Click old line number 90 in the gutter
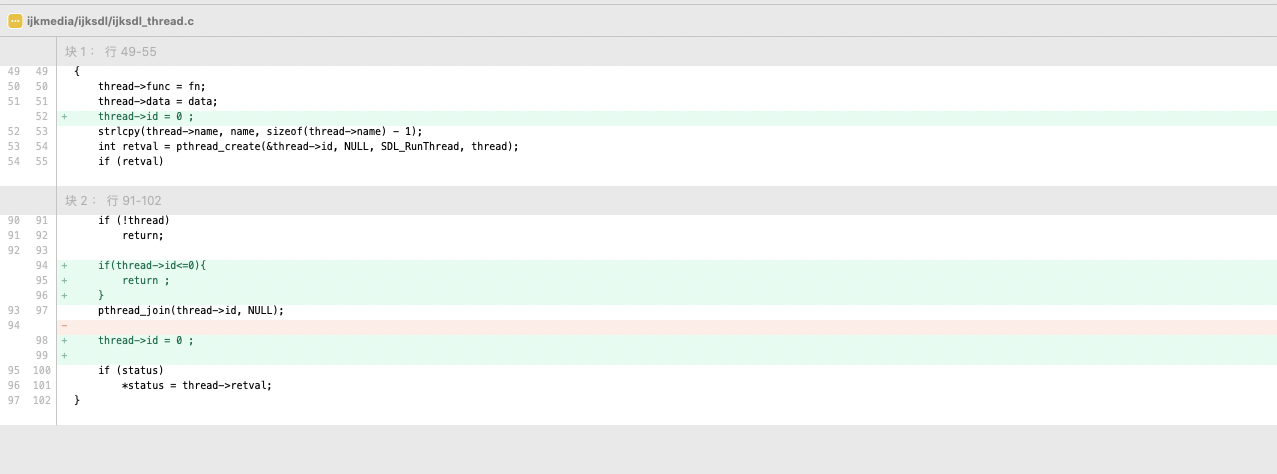Image resolution: width=1277 pixels, height=474 pixels. point(13,220)
